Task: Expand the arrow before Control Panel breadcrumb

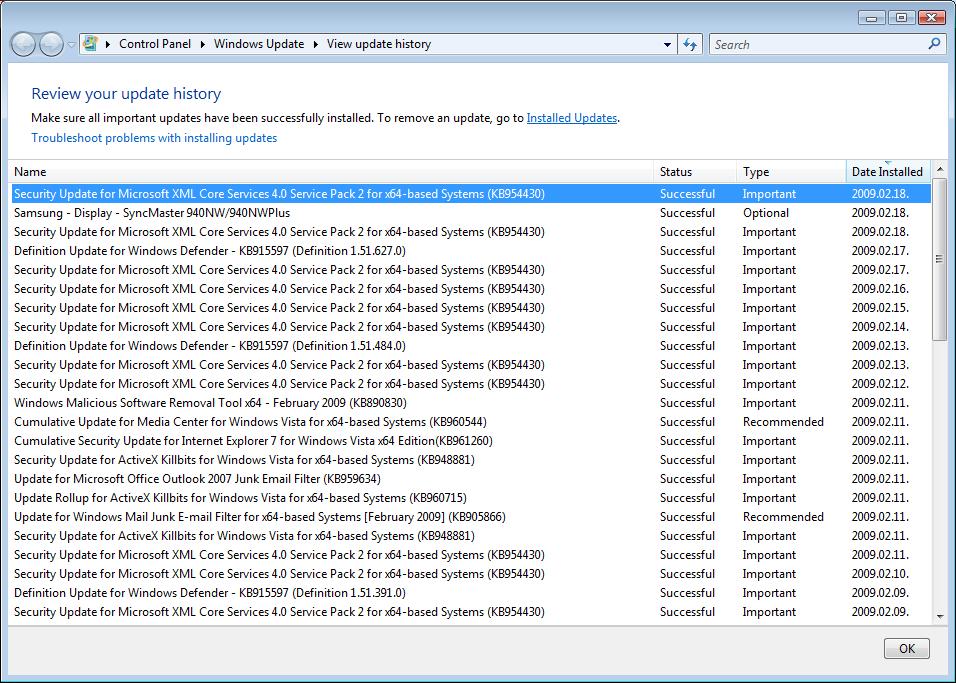Action: 108,45
